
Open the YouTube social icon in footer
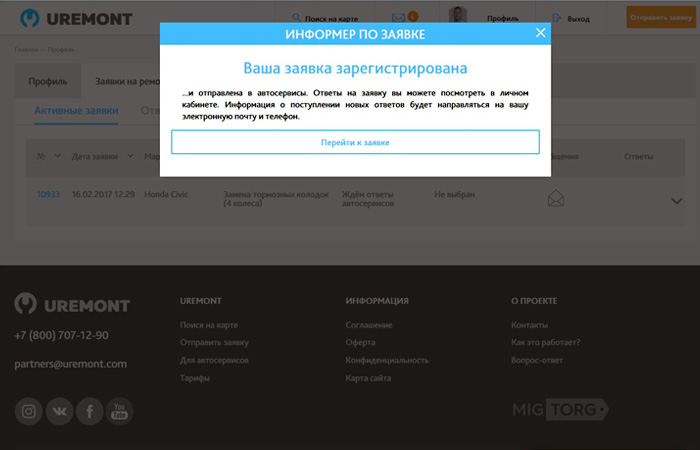click(x=120, y=411)
